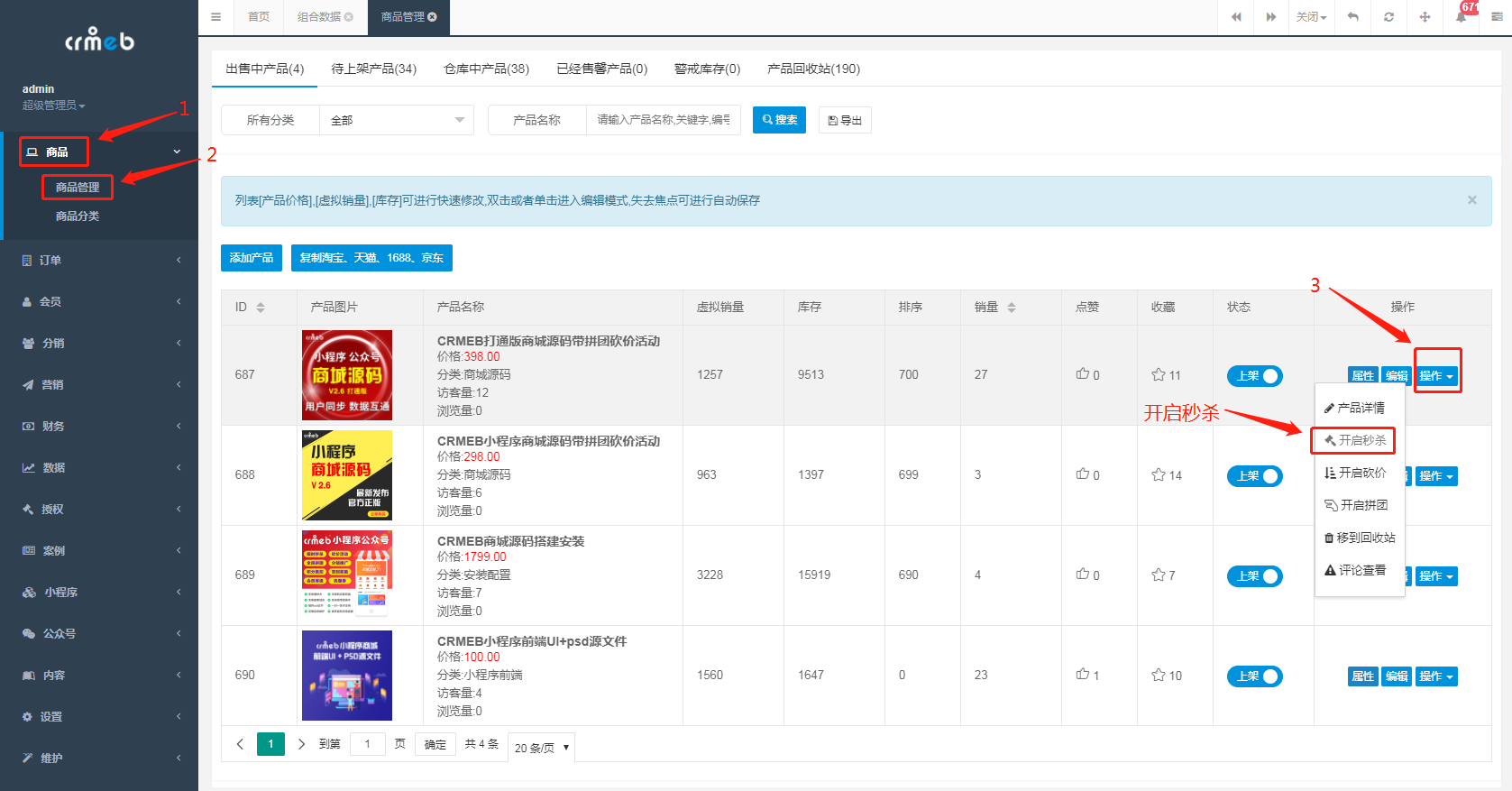The width and height of the screenshot is (1512, 791).
Task: Close the 组合数据 tab with its x icon
Action: [x=348, y=17]
